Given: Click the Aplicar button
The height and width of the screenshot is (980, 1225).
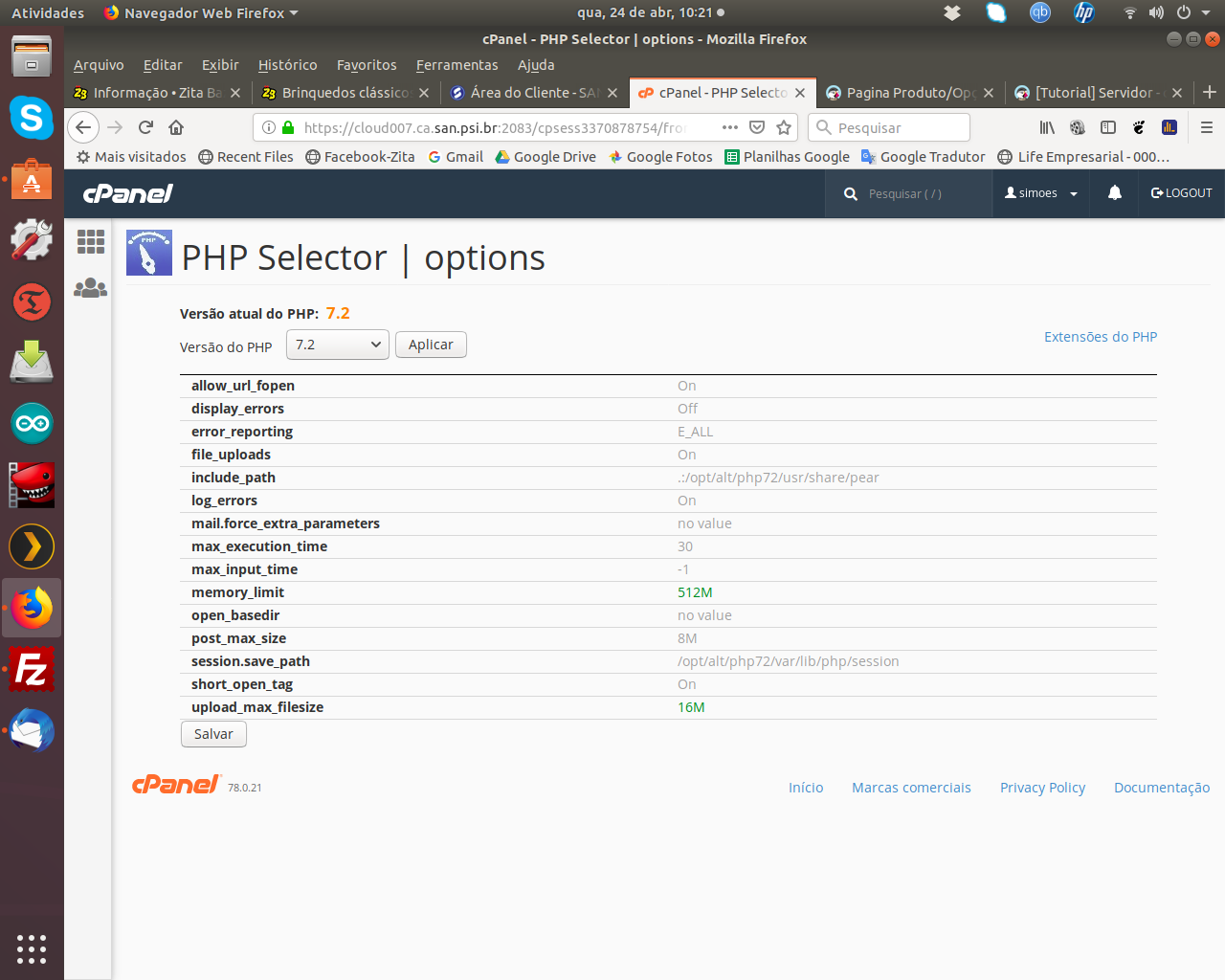Looking at the screenshot, I should 431,345.
